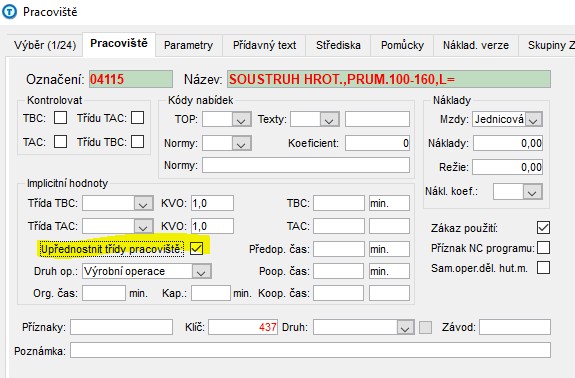This screenshot has width=575, height=378.
Task: Switch to the Výběr (1/24) tab
Action: pos(45,45)
